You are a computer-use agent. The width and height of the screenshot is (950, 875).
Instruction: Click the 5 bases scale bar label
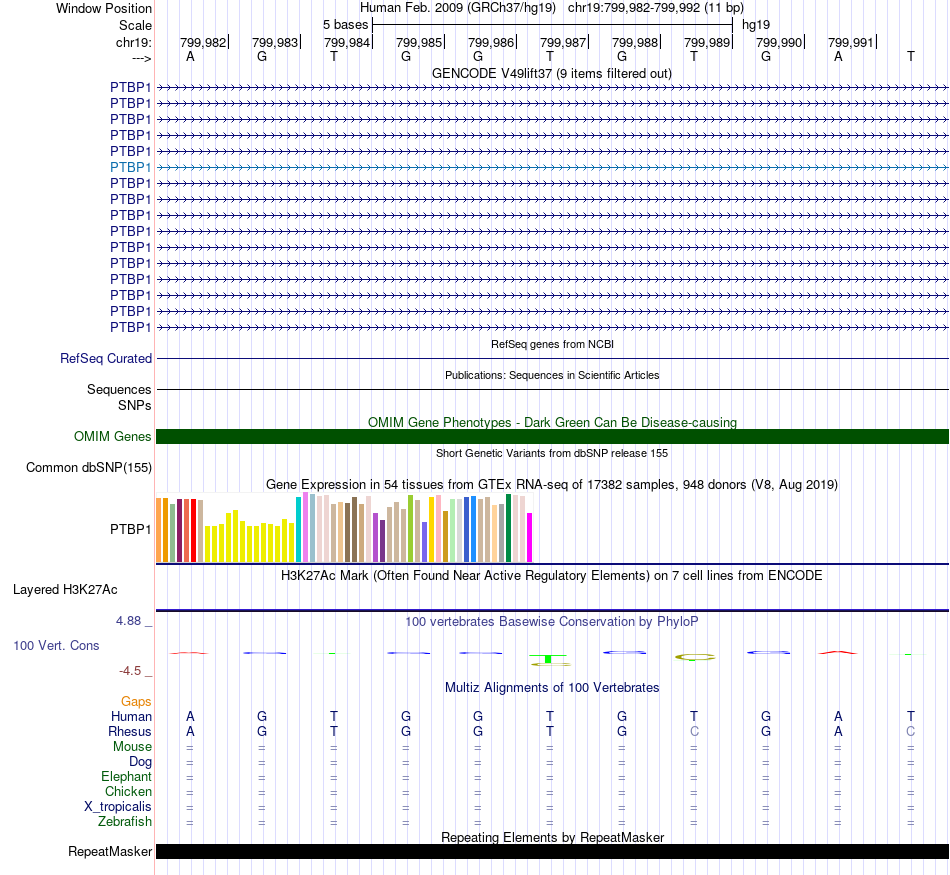pyautogui.click(x=345, y=25)
